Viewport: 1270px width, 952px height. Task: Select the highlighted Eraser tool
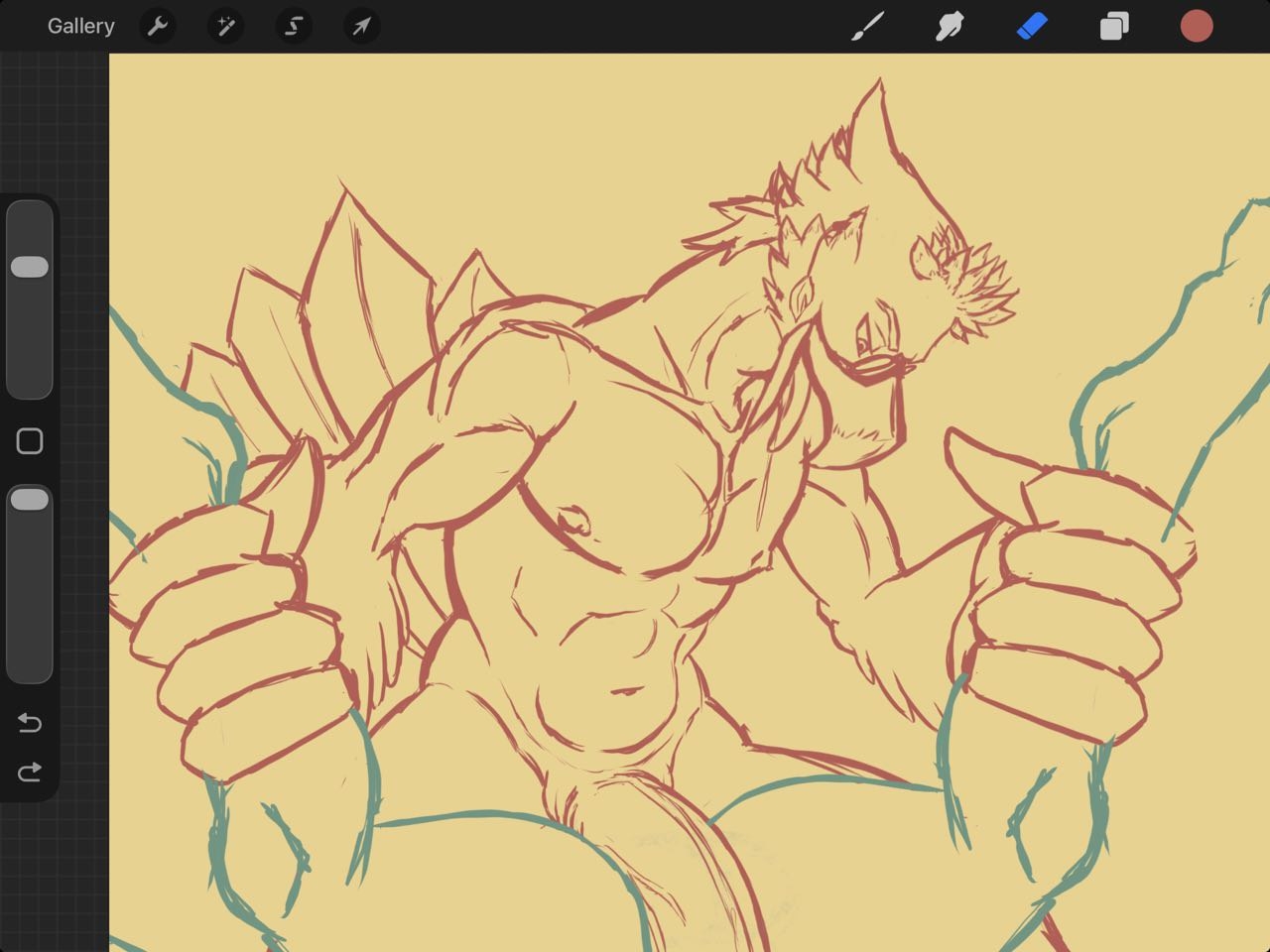click(x=1032, y=26)
